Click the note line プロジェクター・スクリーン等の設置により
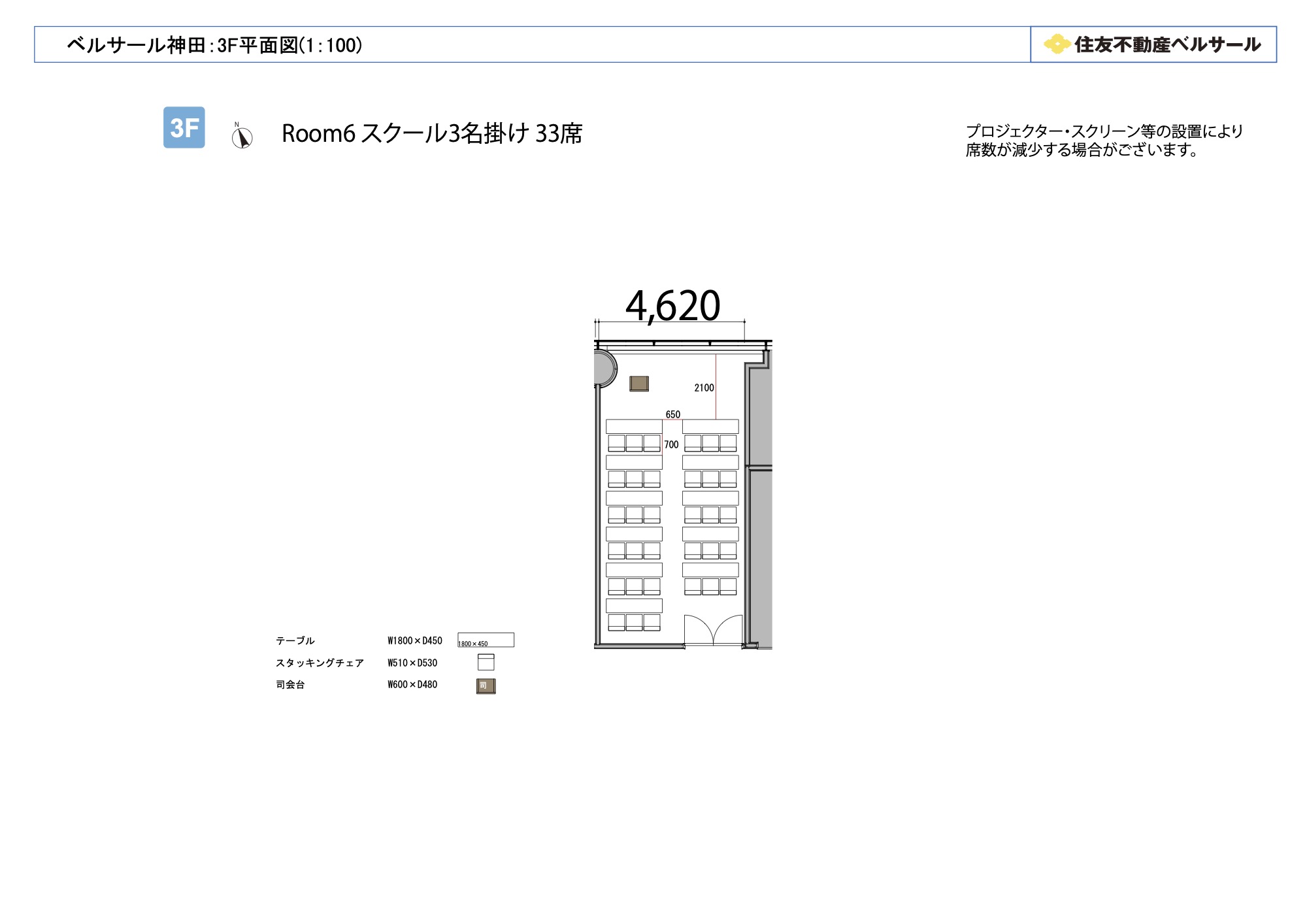 1104,131
